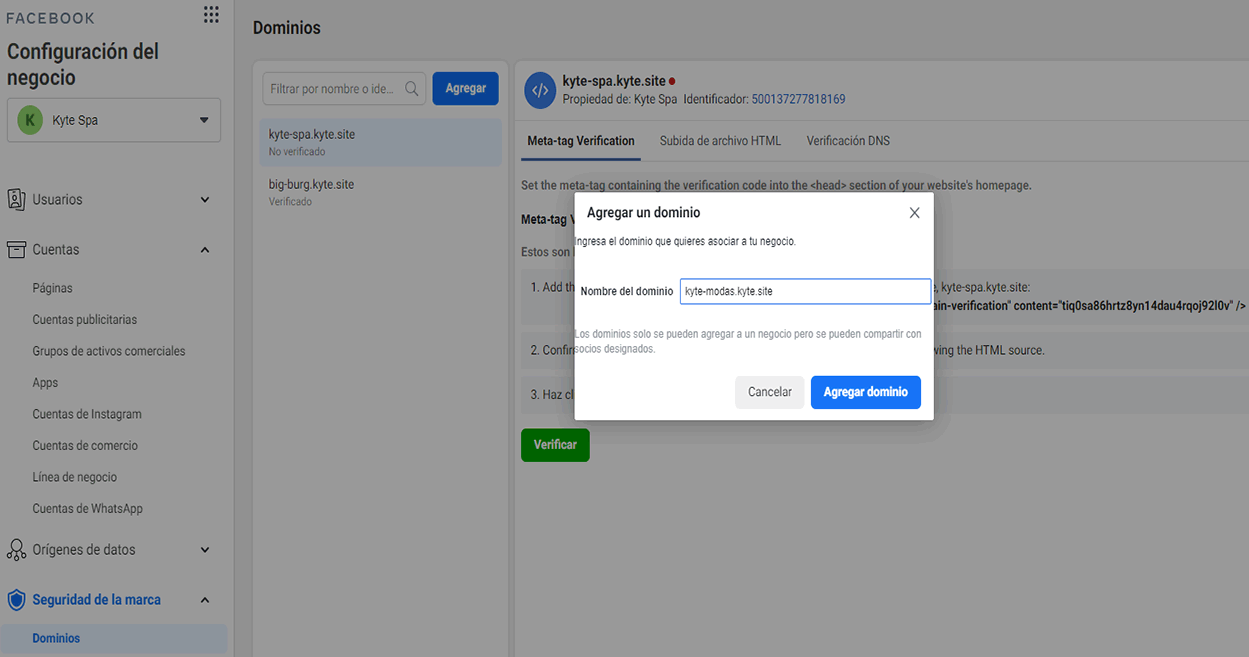The height and width of the screenshot is (657, 1249).
Task: Click the Configuración del negocio title
Action: click(83, 64)
